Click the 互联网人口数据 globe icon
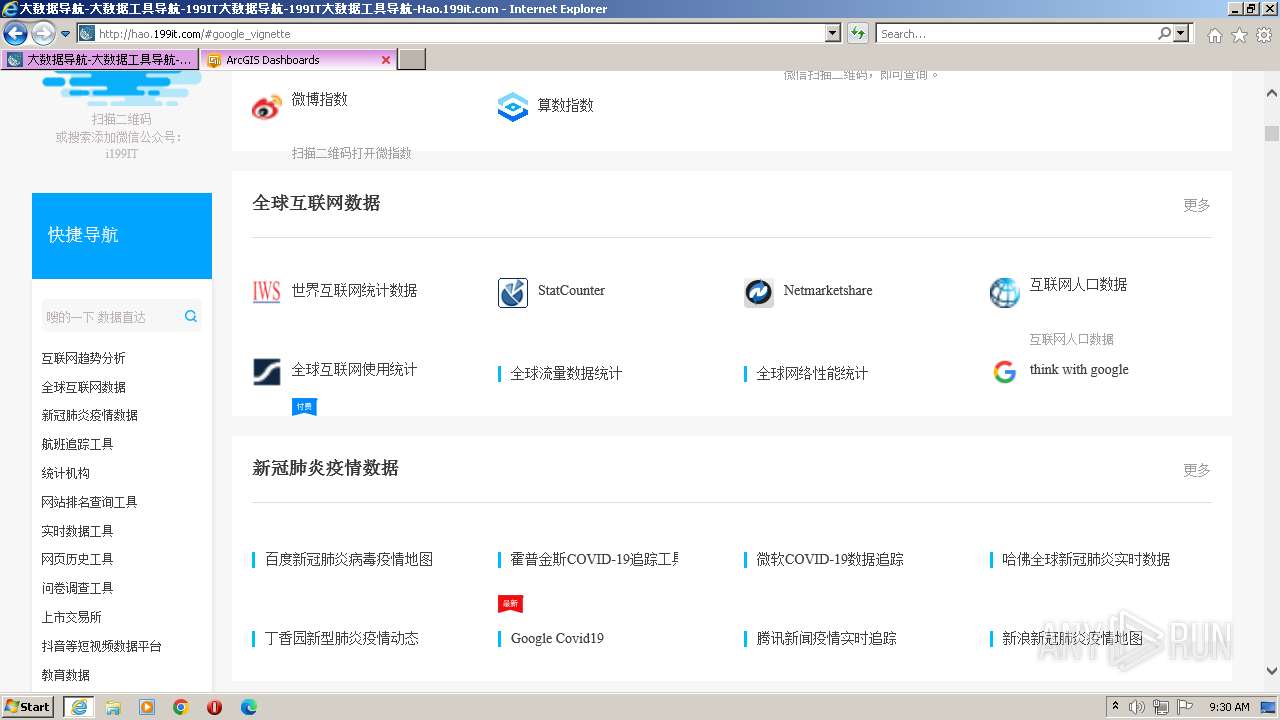Image resolution: width=1280 pixels, height=720 pixels. (1005, 293)
